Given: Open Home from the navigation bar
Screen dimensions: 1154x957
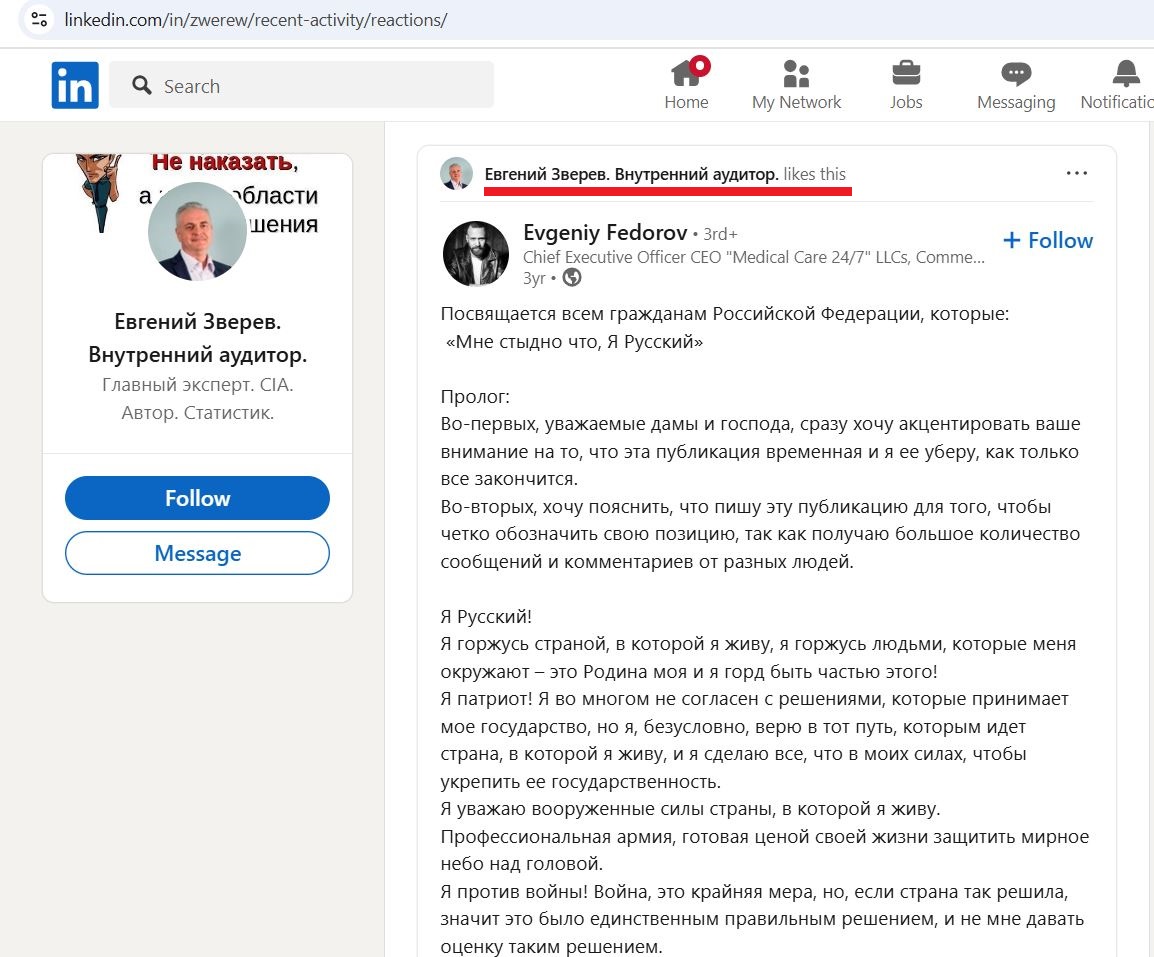Looking at the screenshot, I should click(687, 85).
